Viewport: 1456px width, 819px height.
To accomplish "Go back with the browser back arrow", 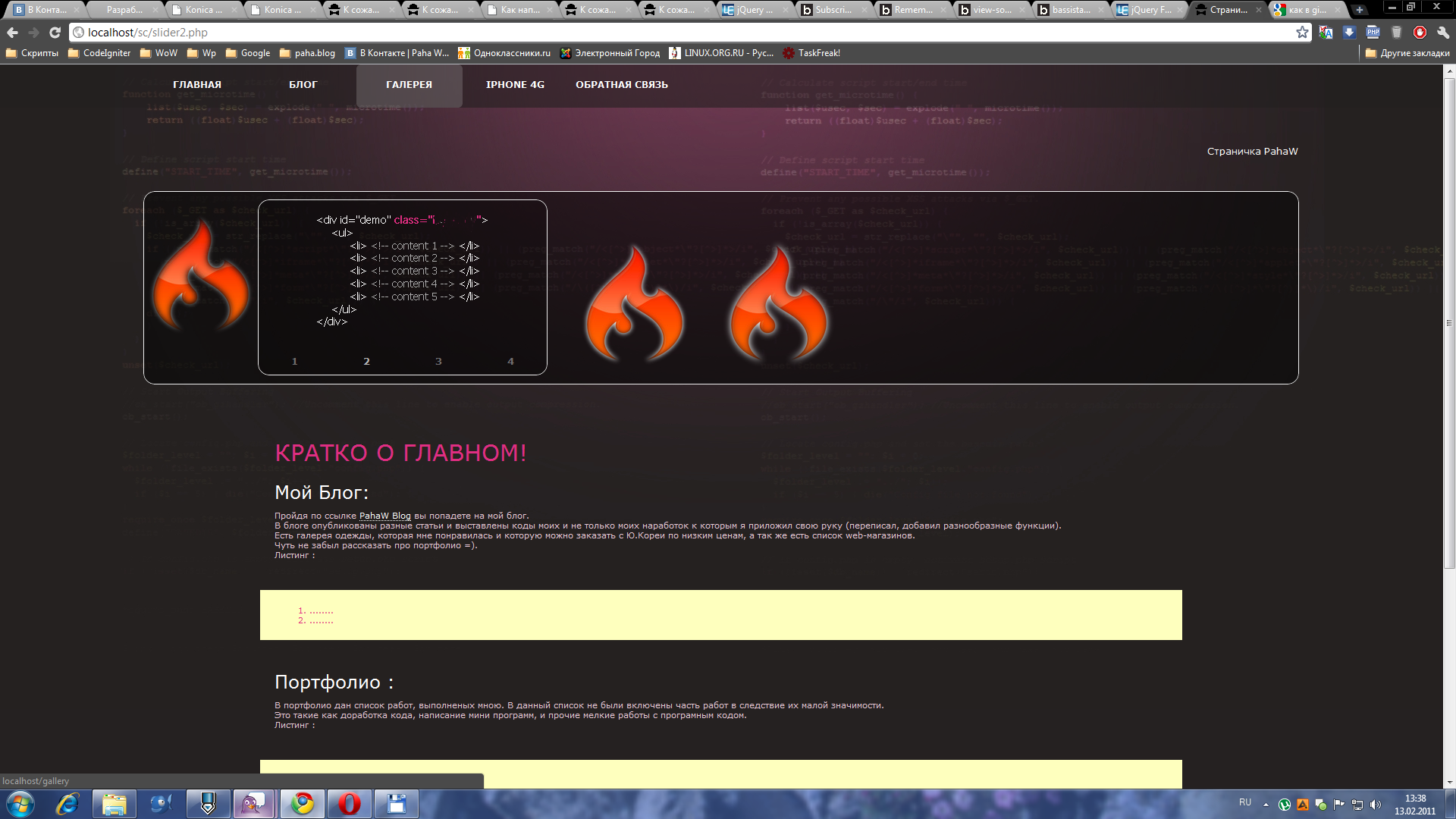I will [x=12, y=33].
